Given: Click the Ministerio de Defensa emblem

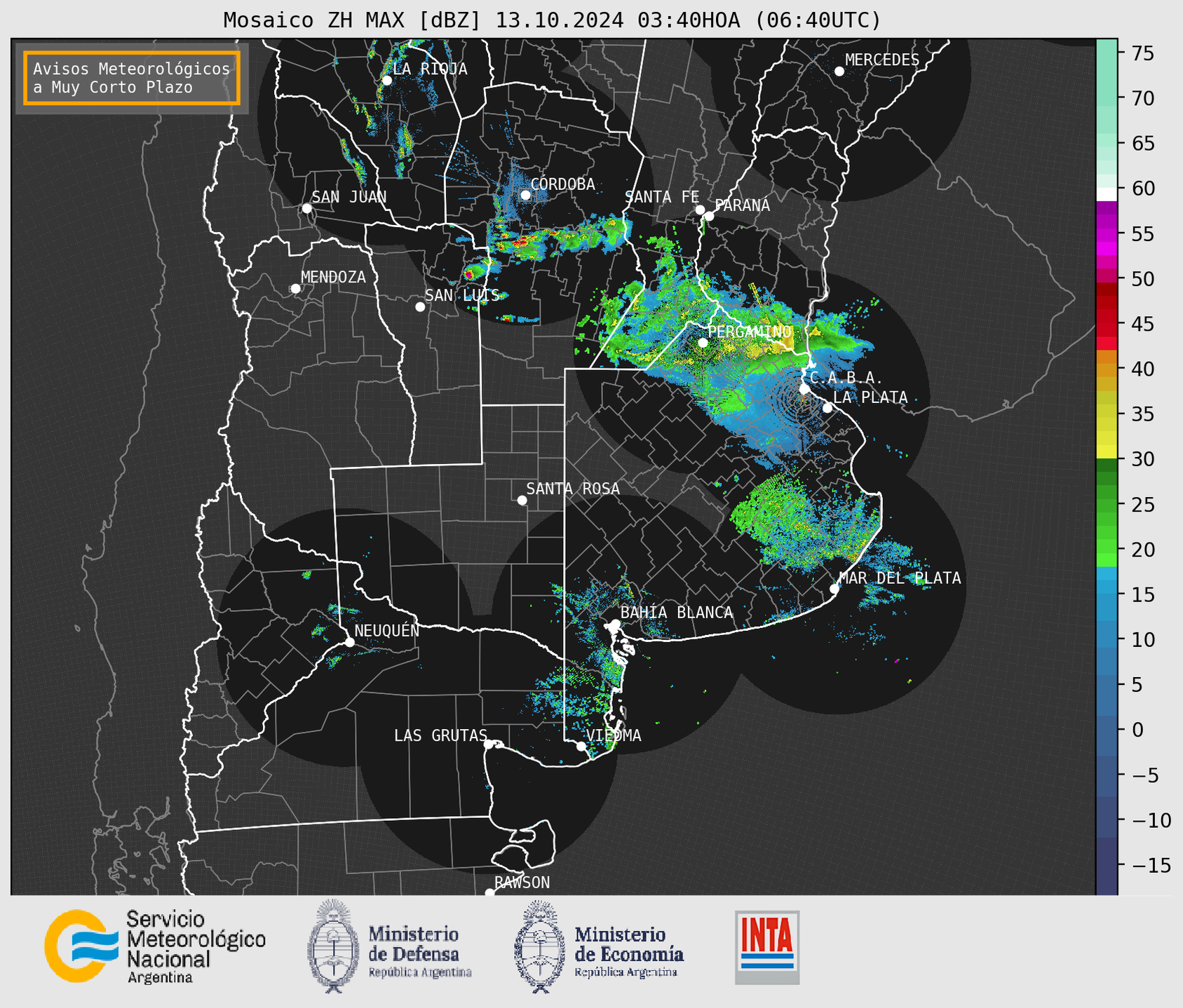Looking at the screenshot, I should [x=333, y=946].
